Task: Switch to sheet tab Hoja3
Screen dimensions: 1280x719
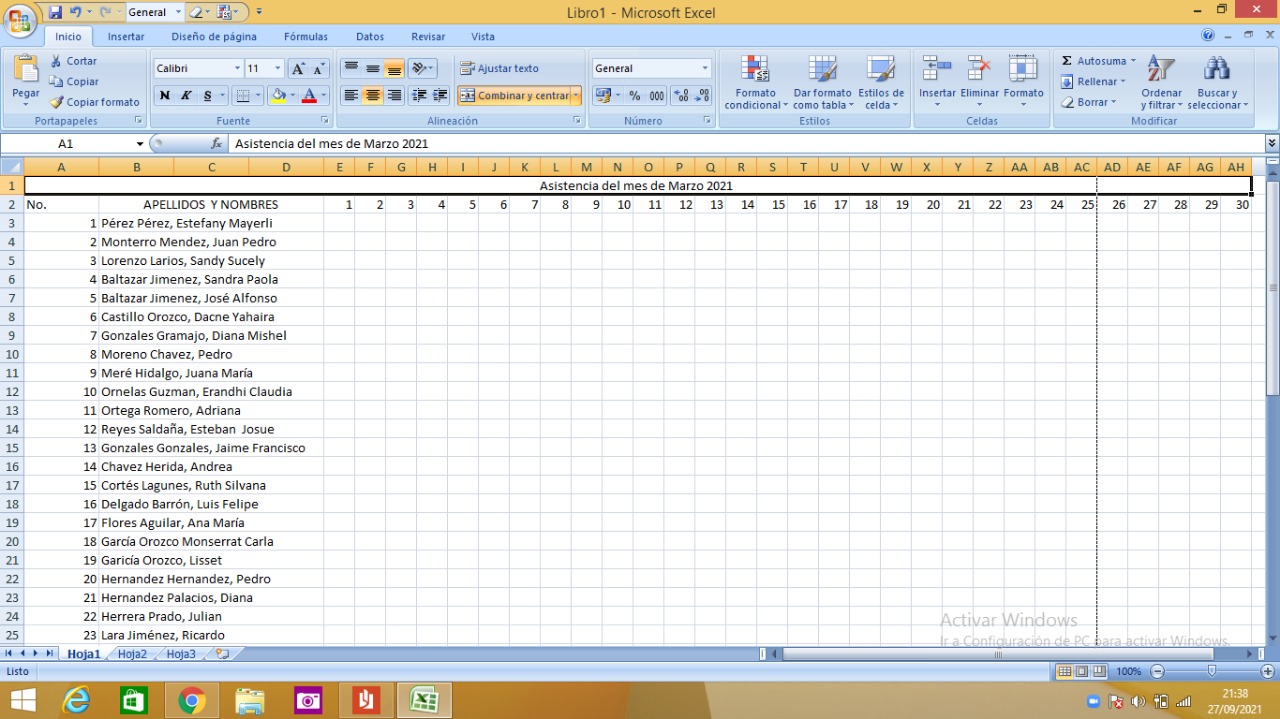Action: tap(181, 654)
